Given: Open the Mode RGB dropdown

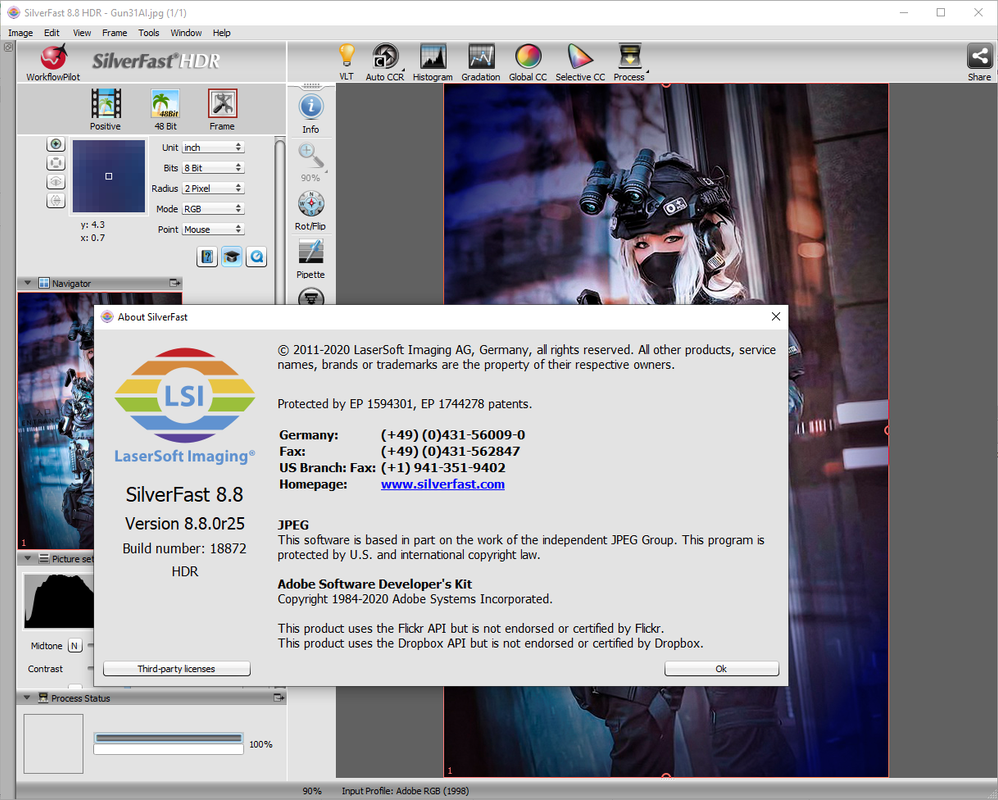Looking at the screenshot, I should [213, 209].
